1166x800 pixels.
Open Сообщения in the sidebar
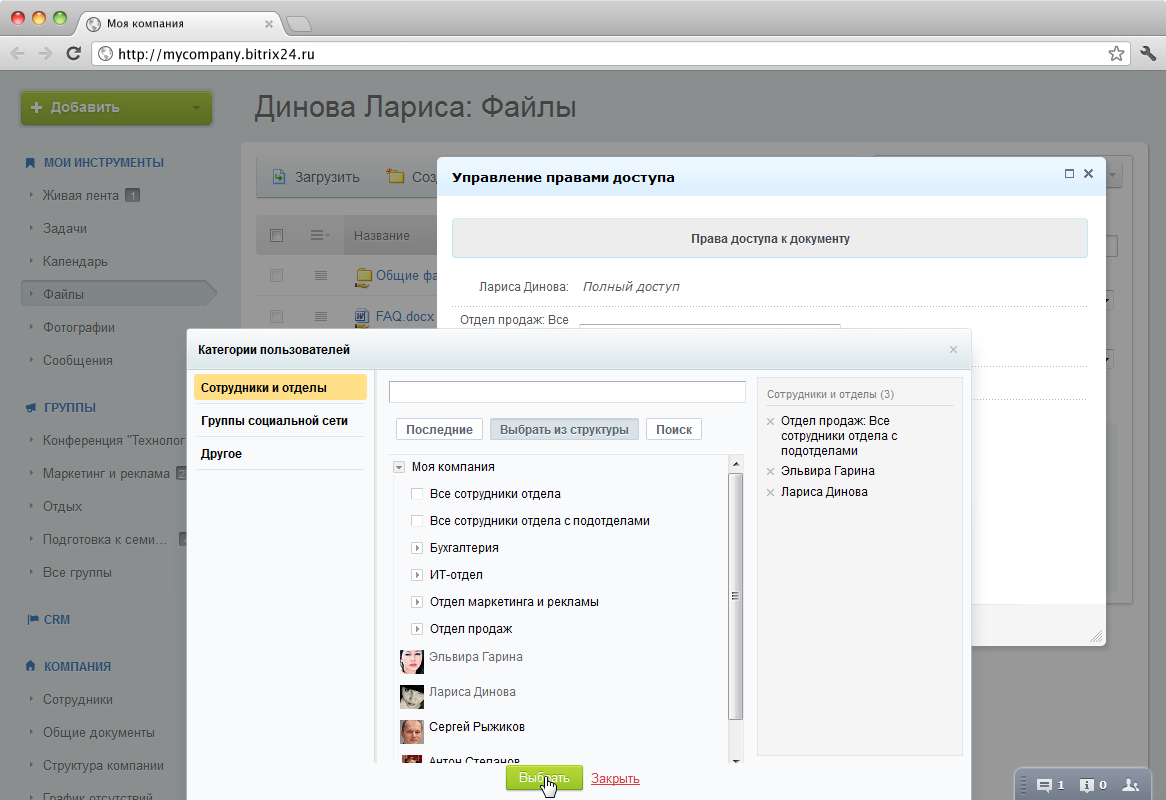77,360
